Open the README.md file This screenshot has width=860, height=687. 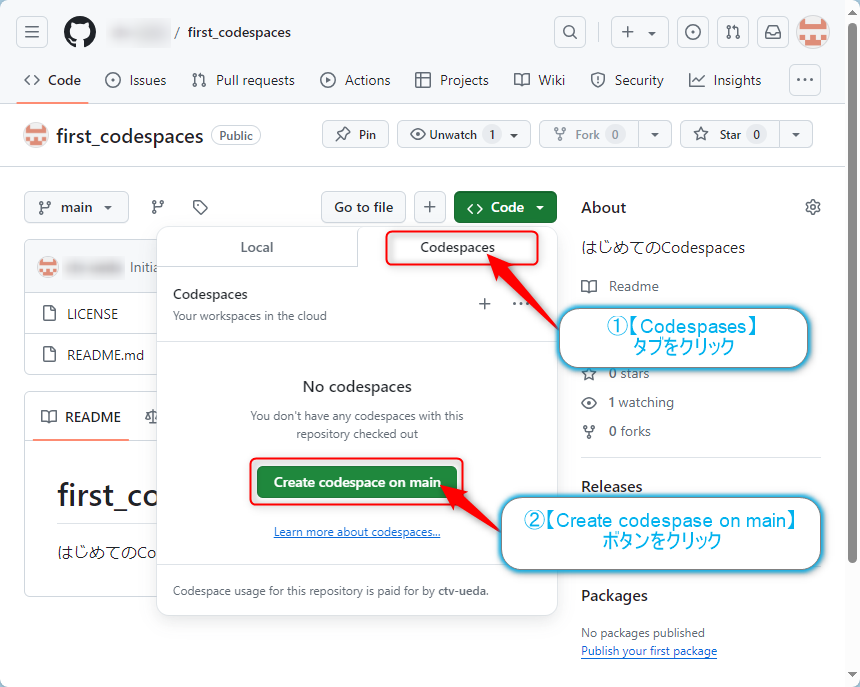(x=105, y=355)
